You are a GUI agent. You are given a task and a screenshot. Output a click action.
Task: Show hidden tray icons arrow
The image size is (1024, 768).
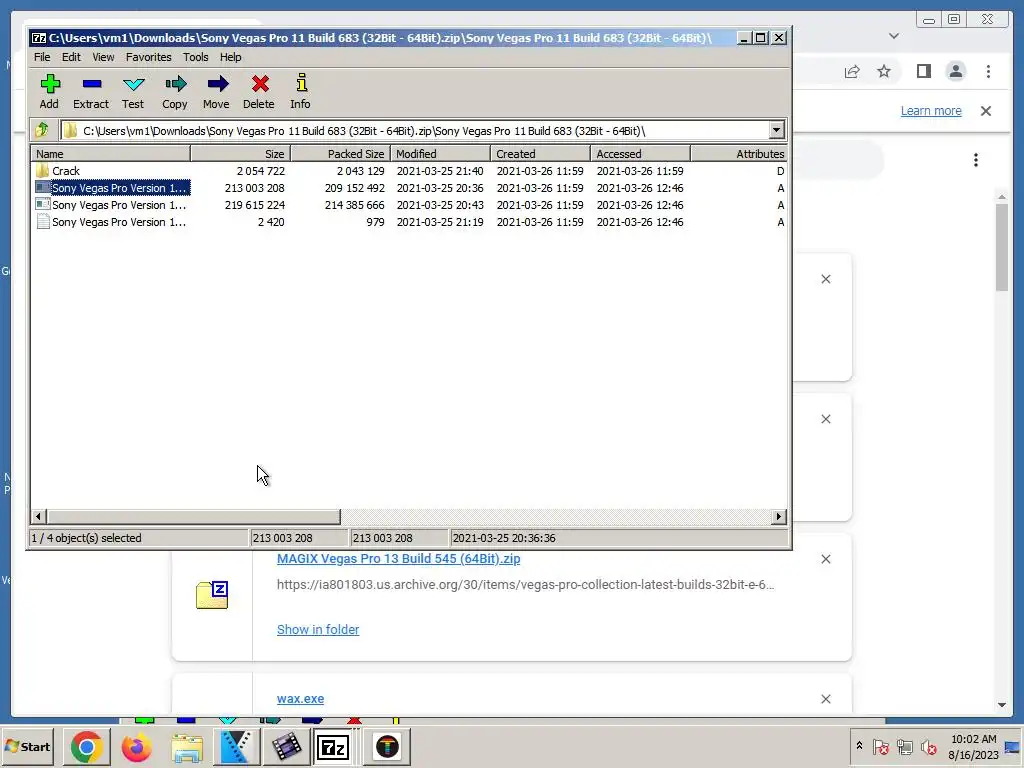pyautogui.click(x=859, y=745)
